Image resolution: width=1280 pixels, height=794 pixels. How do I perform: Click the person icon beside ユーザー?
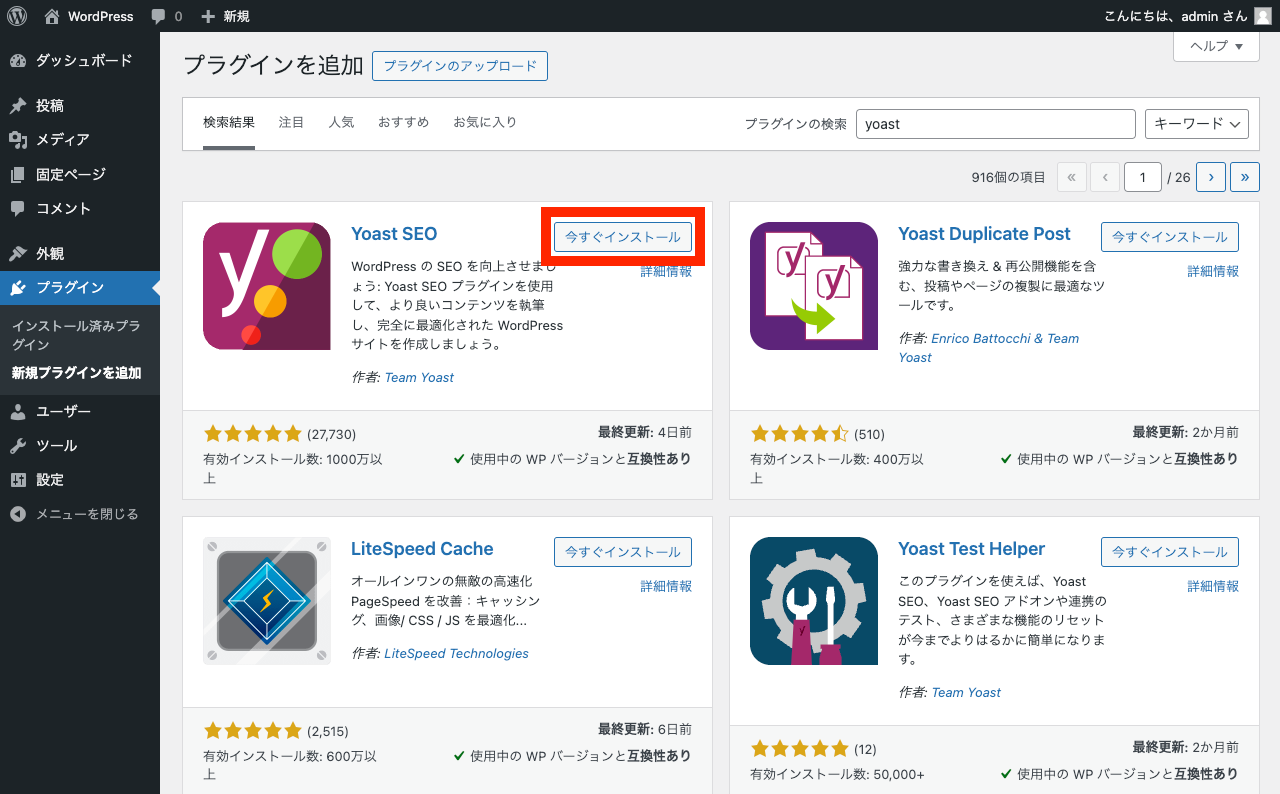point(18,412)
